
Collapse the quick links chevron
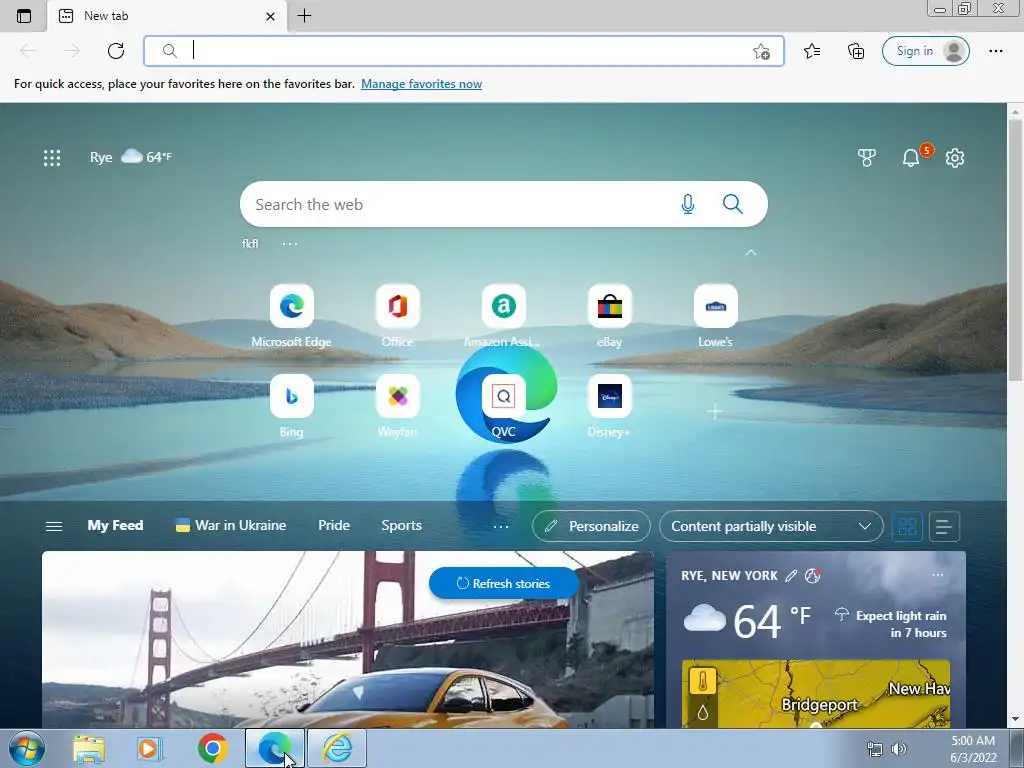[x=750, y=252]
